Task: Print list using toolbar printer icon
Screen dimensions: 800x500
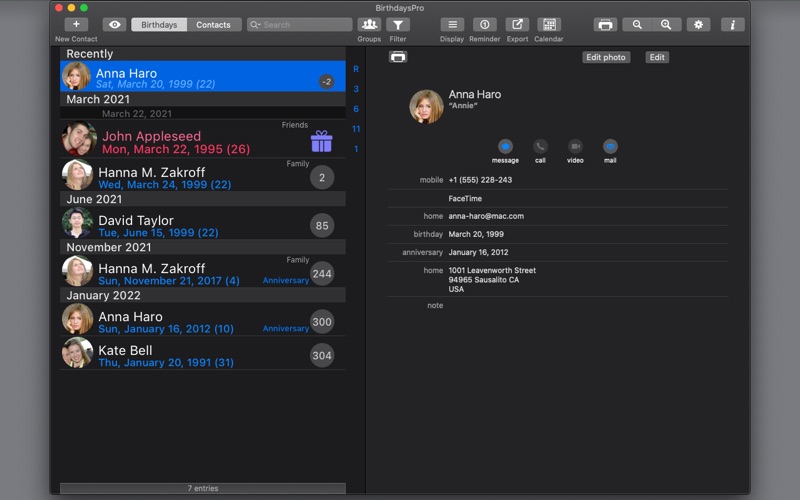Action: point(605,24)
